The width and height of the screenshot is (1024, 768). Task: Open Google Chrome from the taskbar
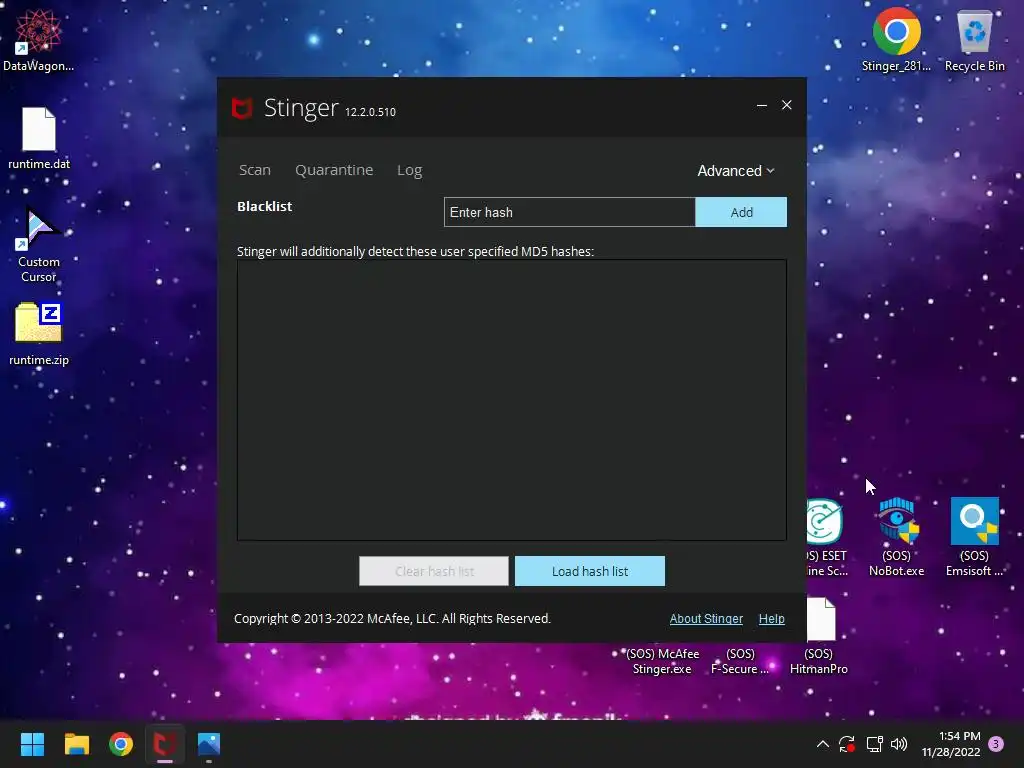121,744
